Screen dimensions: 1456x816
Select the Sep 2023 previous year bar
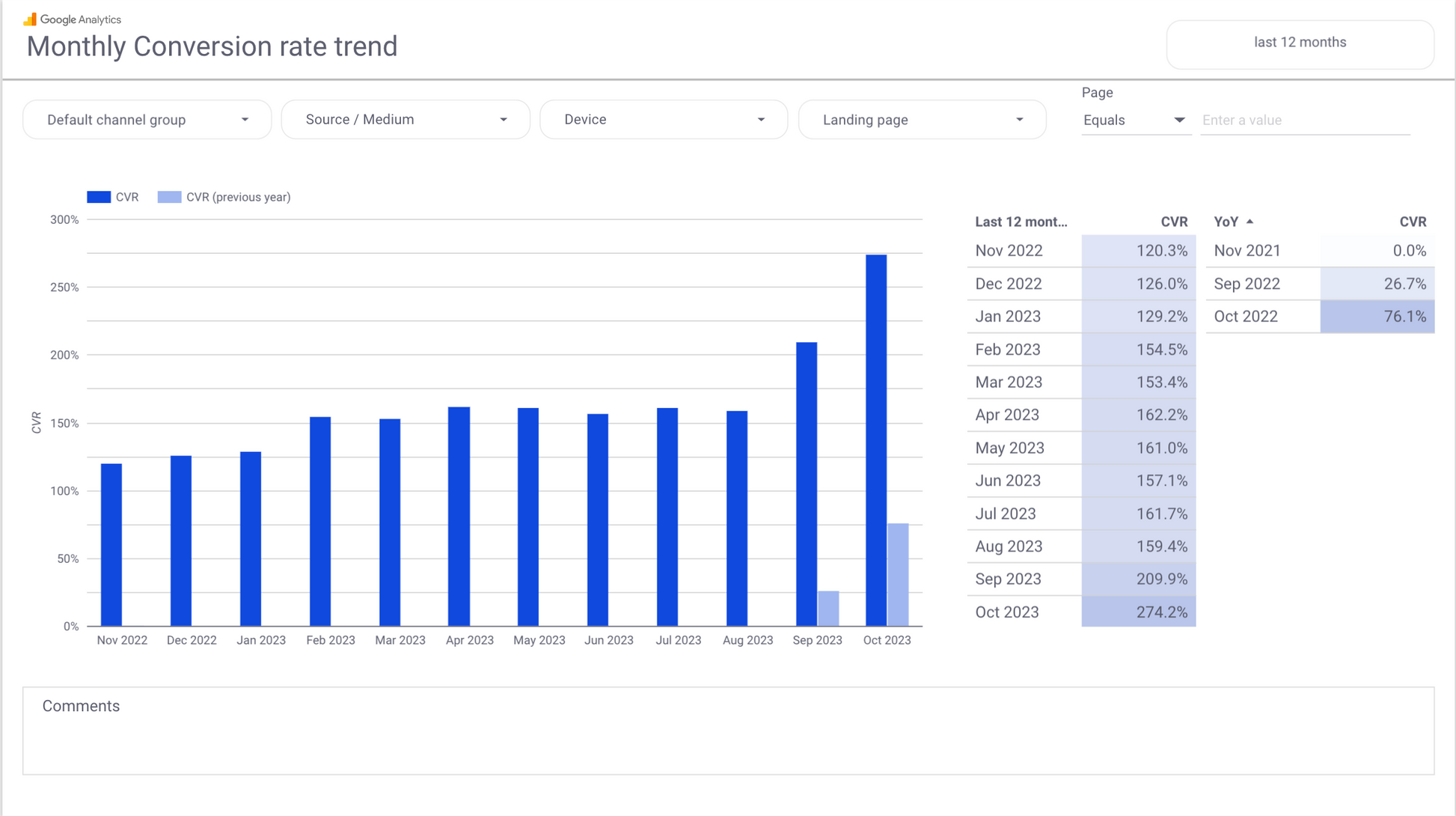pos(828,608)
